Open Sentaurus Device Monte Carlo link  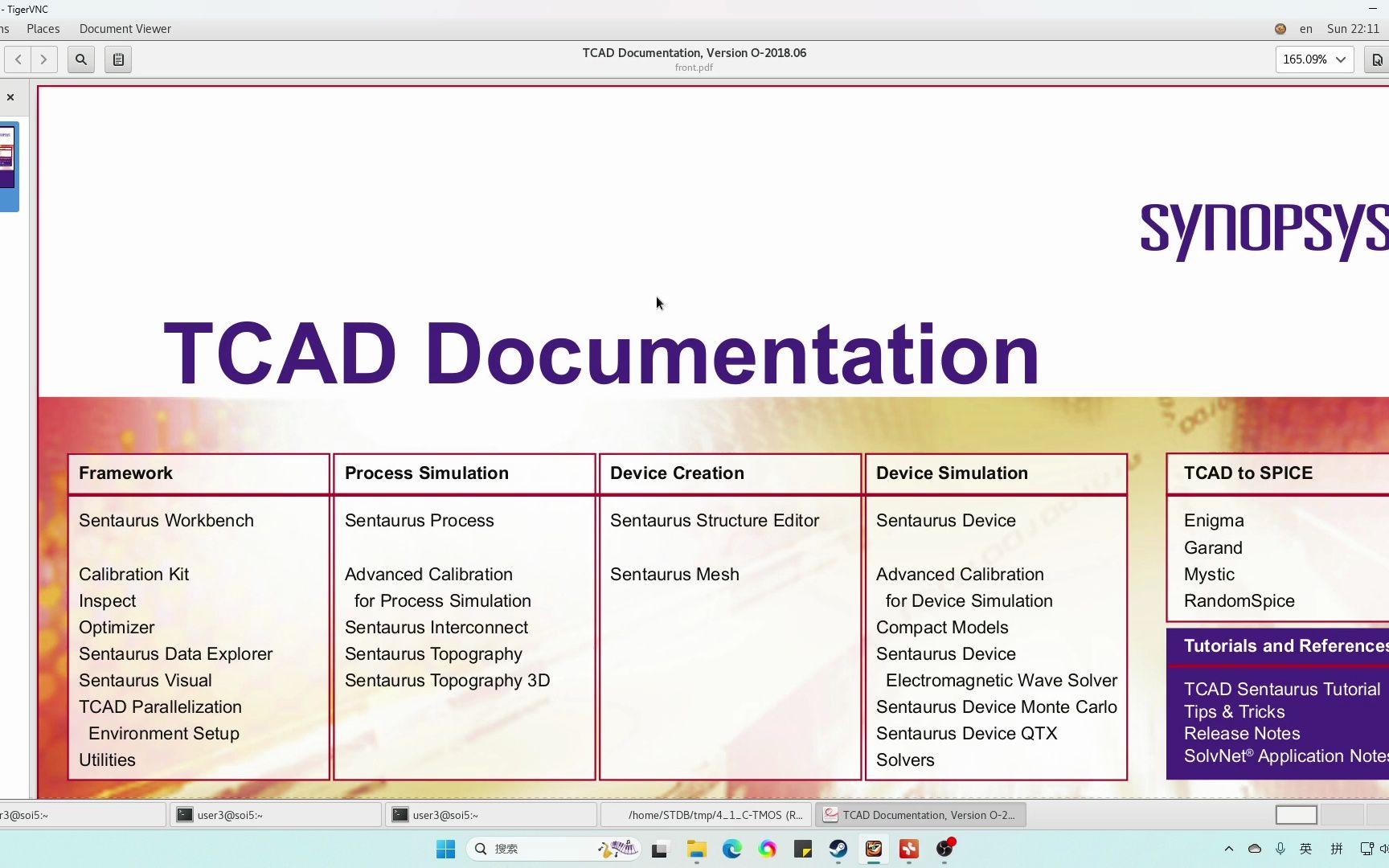pos(997,707)
